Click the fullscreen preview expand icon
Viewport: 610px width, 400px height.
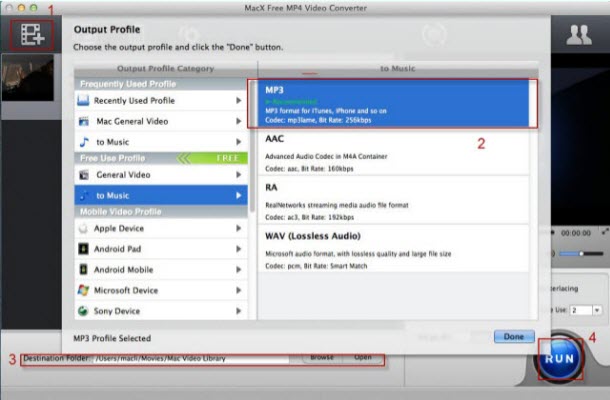coord(605,232)
